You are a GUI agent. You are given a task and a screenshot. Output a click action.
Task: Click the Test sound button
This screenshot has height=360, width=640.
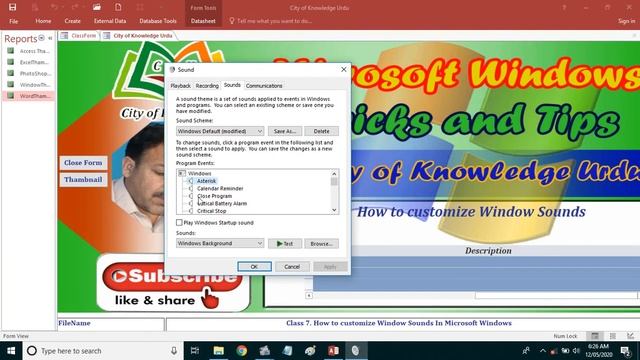[x=285, y=244]
